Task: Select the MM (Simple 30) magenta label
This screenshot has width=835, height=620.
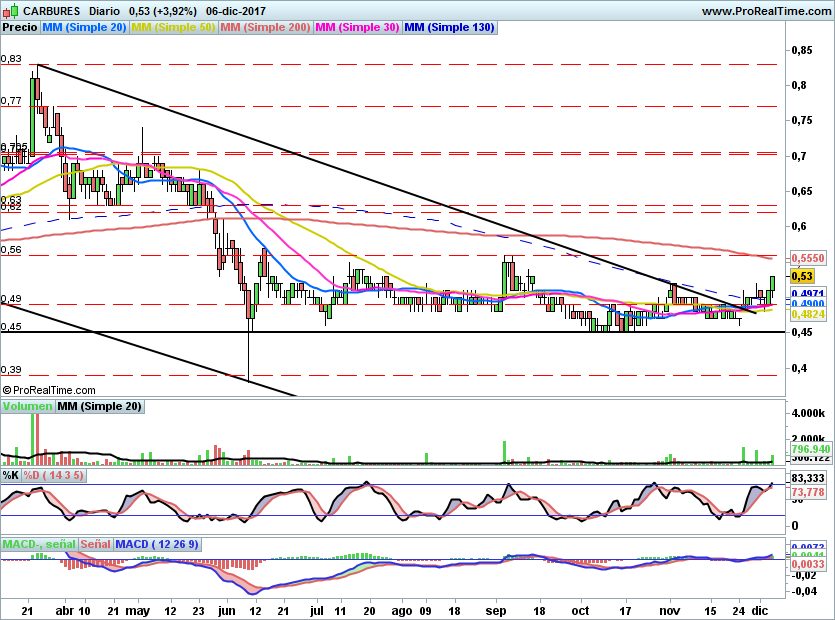Action: (357, 28)
